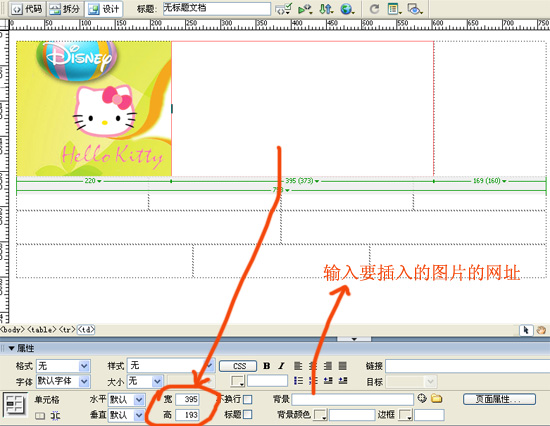Open the 大小 size dropdown
The width and height of the screenshot is (550, 426).
[145, 381]
